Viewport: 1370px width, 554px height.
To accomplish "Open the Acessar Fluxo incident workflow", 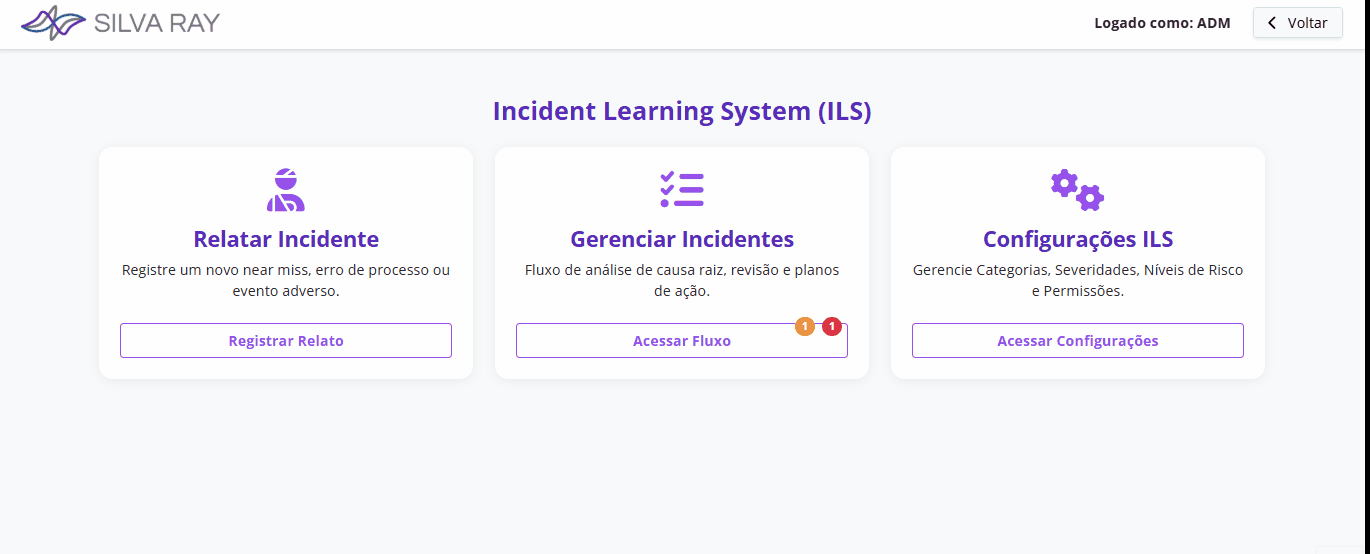I will [x=682, y=341].
